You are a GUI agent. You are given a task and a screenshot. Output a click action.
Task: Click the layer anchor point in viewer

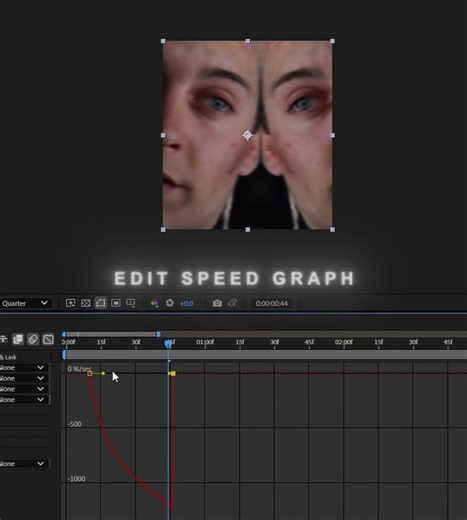tap(247, 135)
